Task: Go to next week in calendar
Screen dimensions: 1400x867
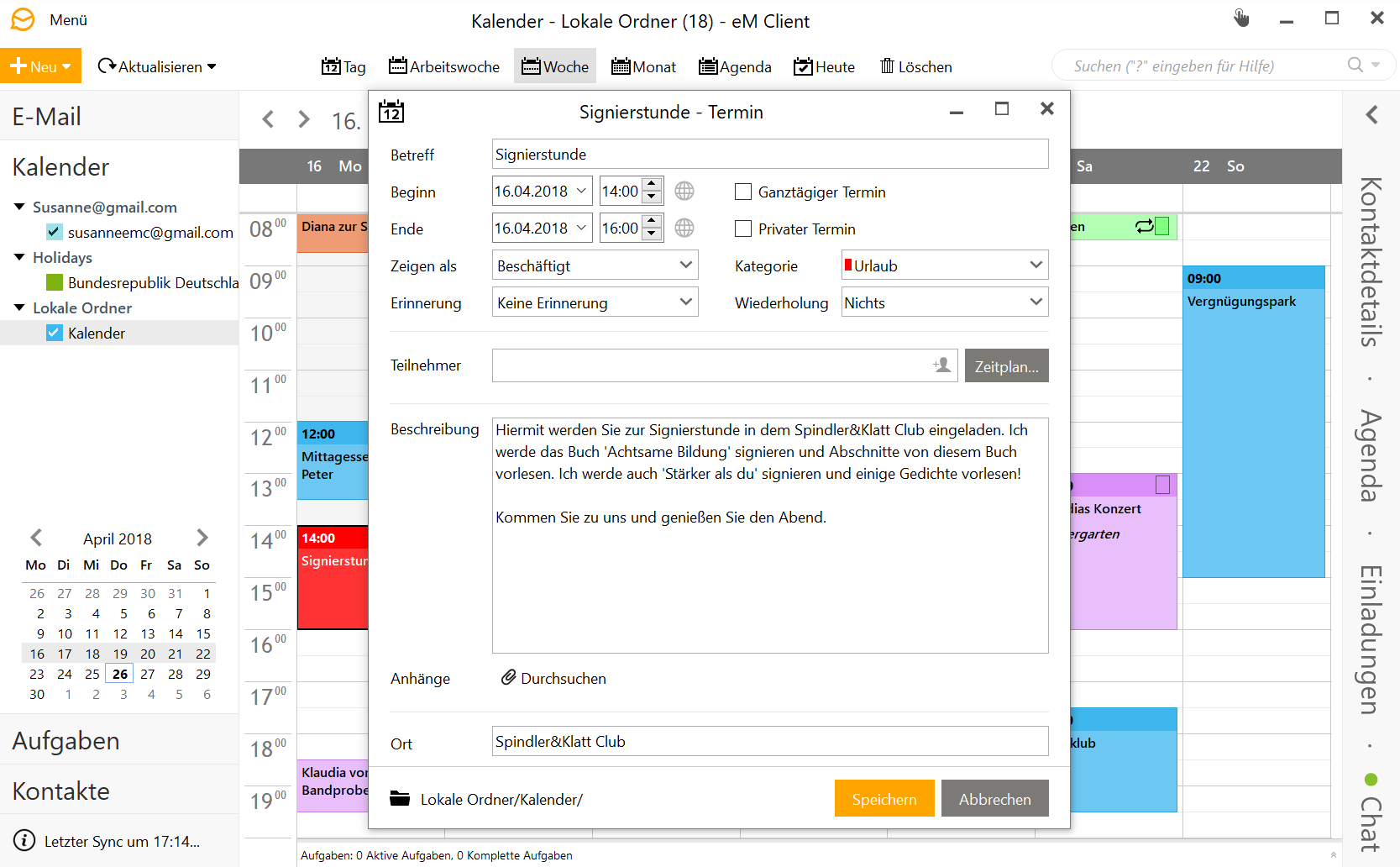Action: click(304, 119)
